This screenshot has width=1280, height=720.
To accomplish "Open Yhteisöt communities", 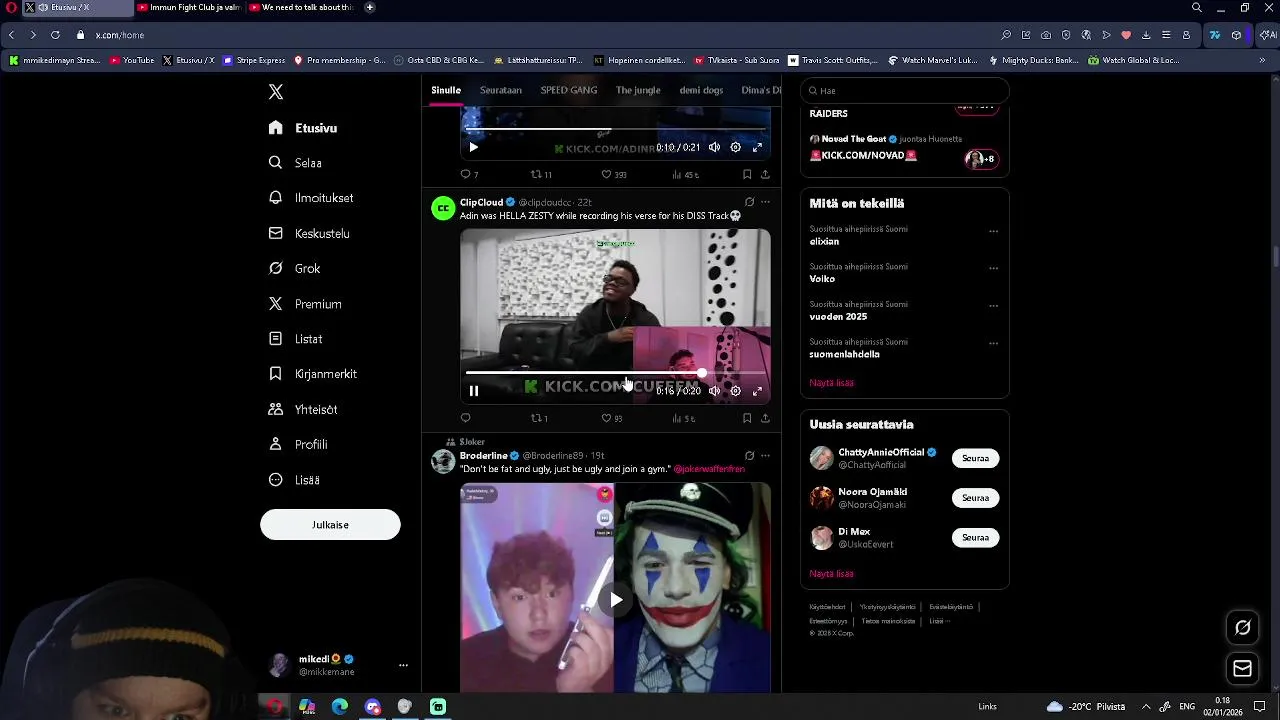I will pyautogui.click(x=303, y=409).
